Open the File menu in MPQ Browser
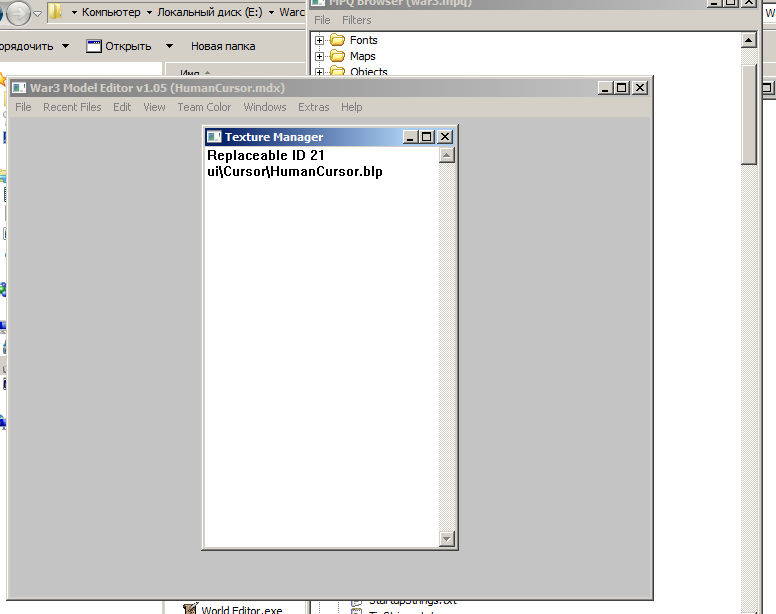 [322, 20]
